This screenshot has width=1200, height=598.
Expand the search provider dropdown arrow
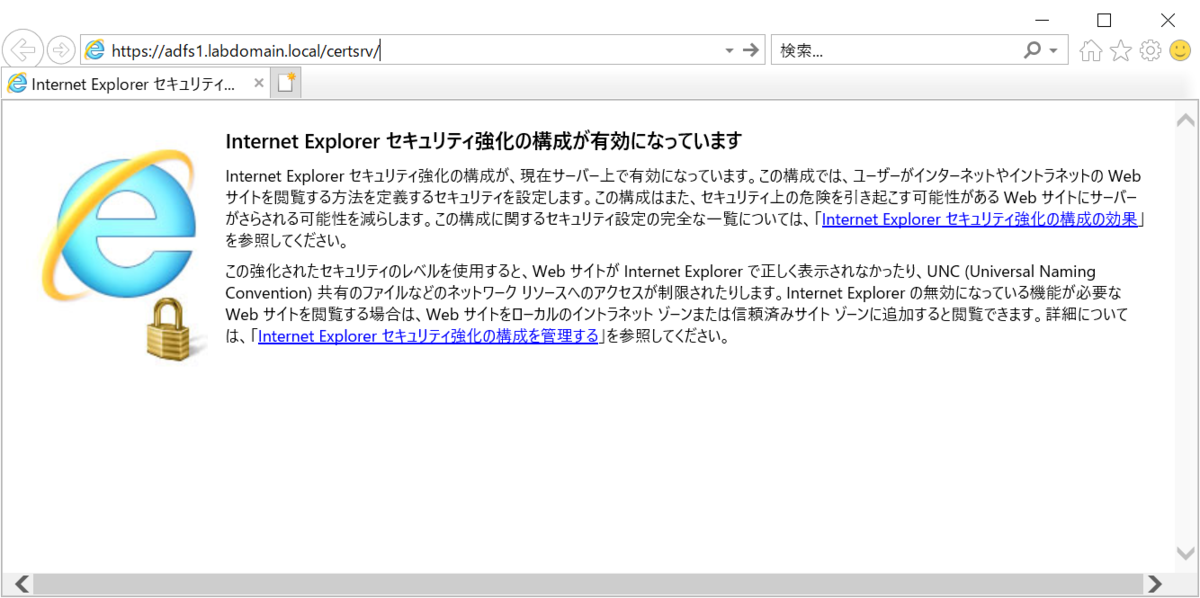pyautogui.click(x=1055, y=50)
